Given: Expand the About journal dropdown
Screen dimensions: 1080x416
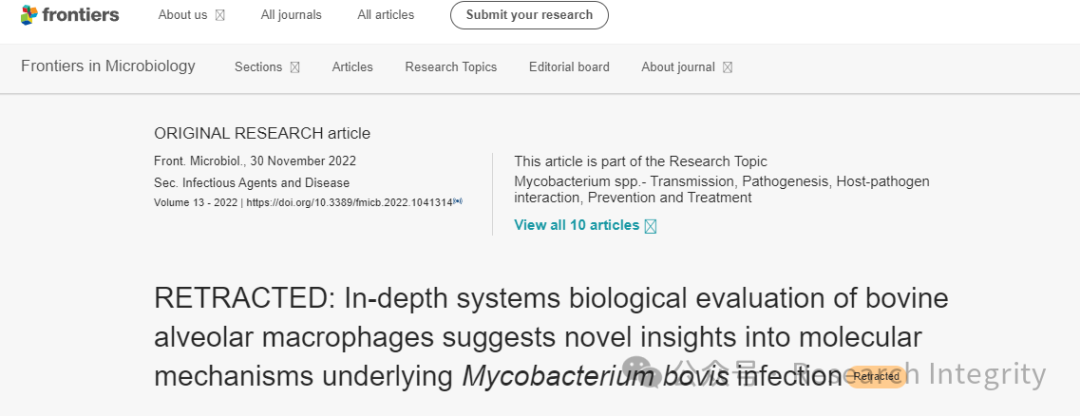Looking at the screenshot, I should coord(687,67).
